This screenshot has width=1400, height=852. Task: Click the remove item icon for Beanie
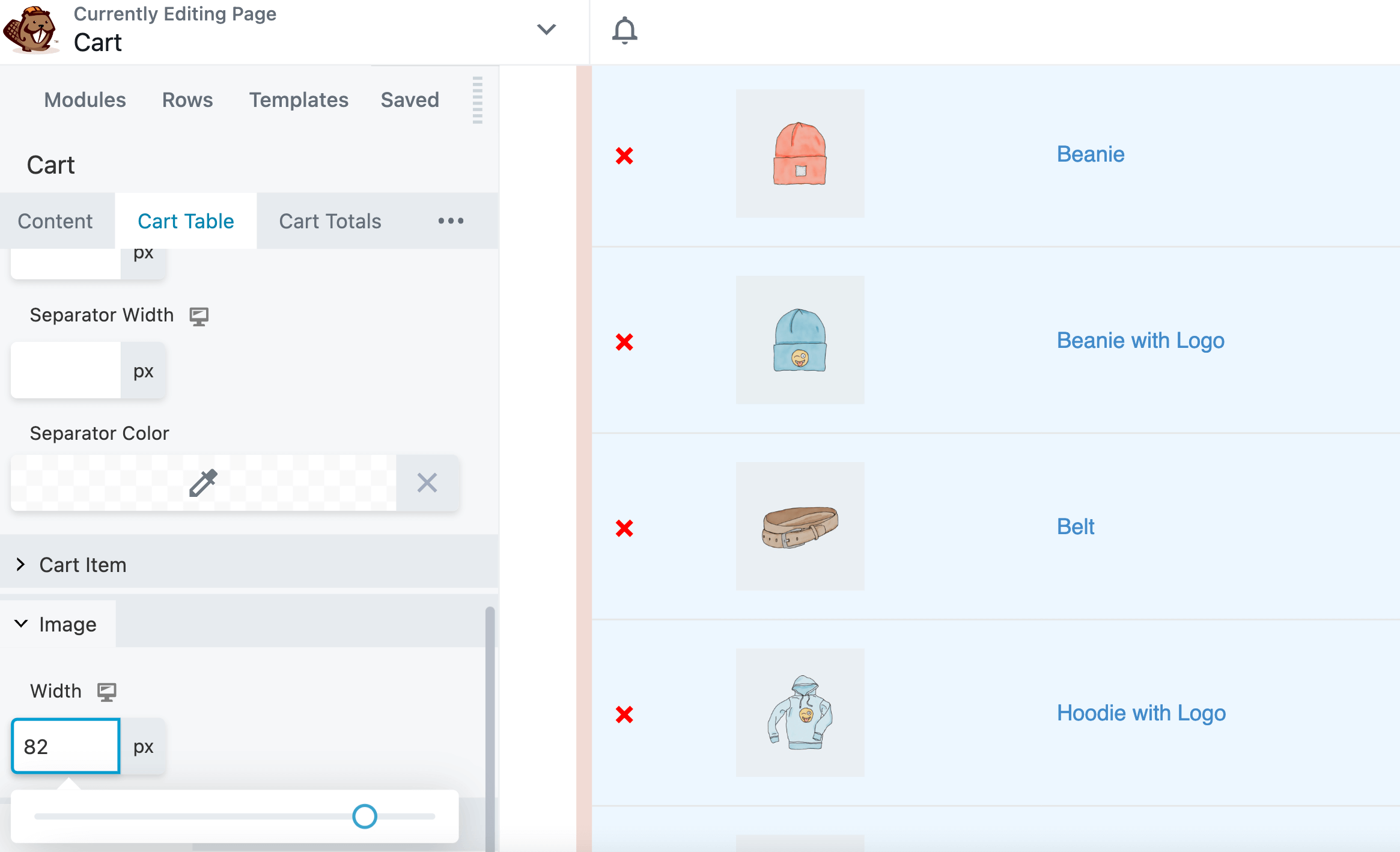click(625, 154)
